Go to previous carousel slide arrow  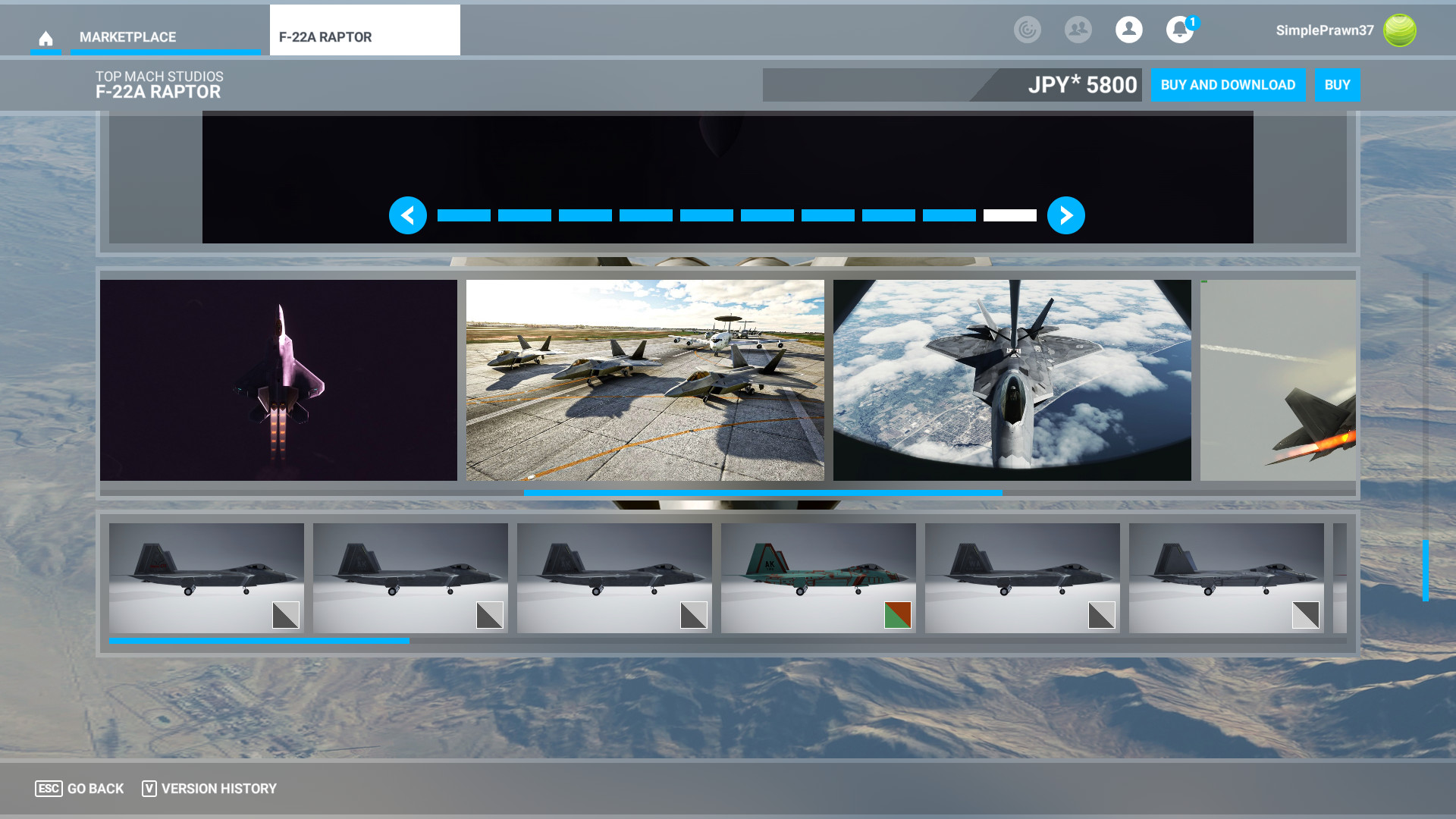click(x=408, y=215)
